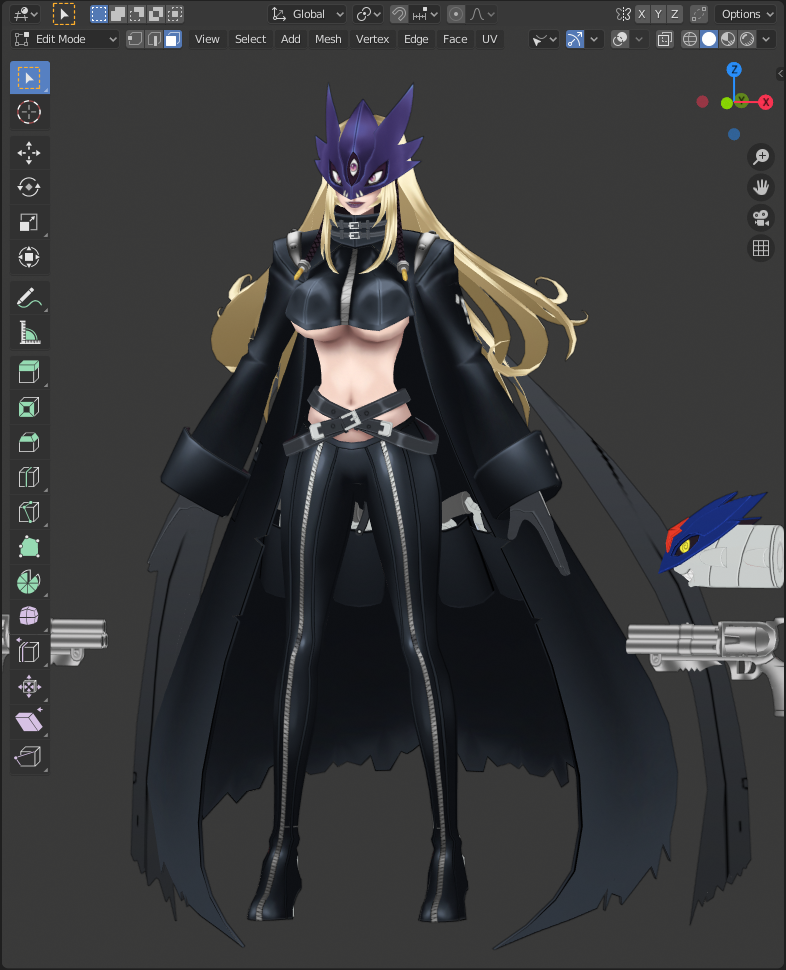Activate the Spin tool
786x970 pixels.
tap(30, 582)
